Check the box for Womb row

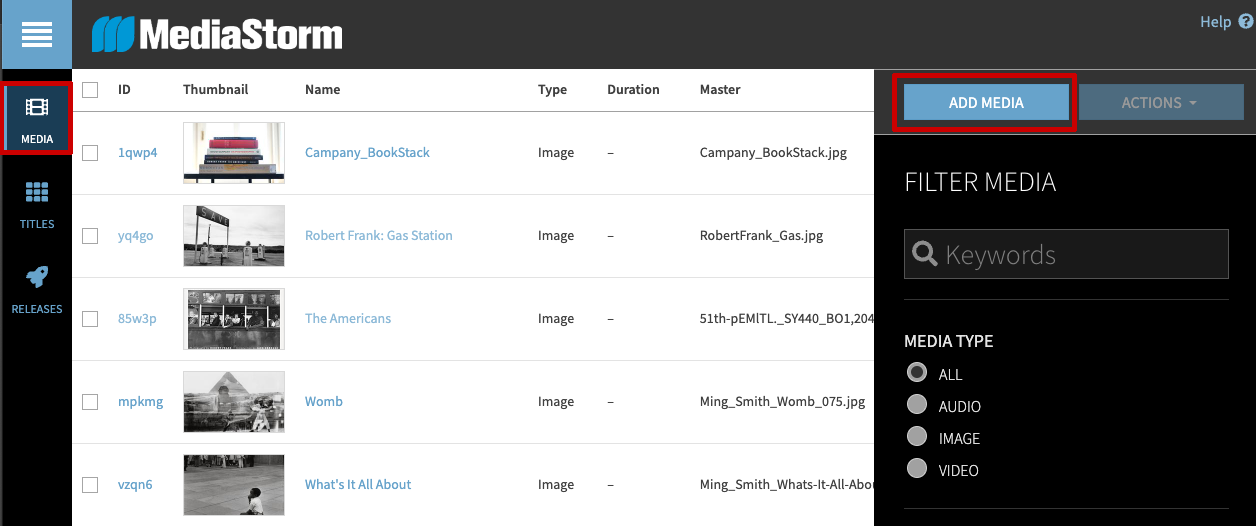pos(90,402)
